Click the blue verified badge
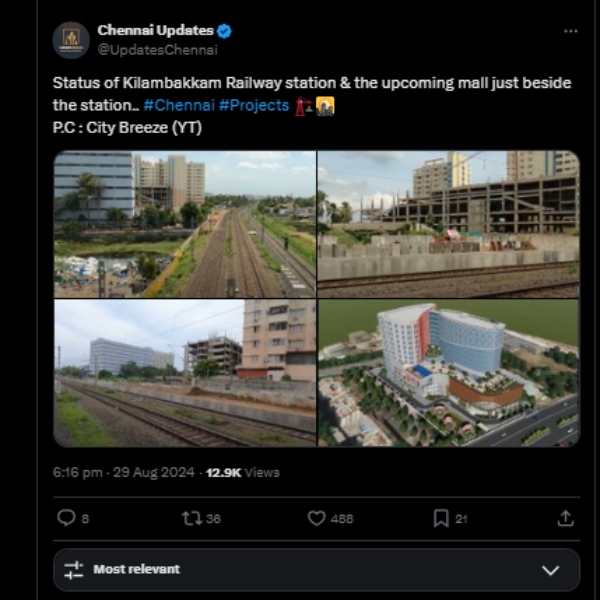The height and width of the screenshot is (600, 600). point(225,31)
